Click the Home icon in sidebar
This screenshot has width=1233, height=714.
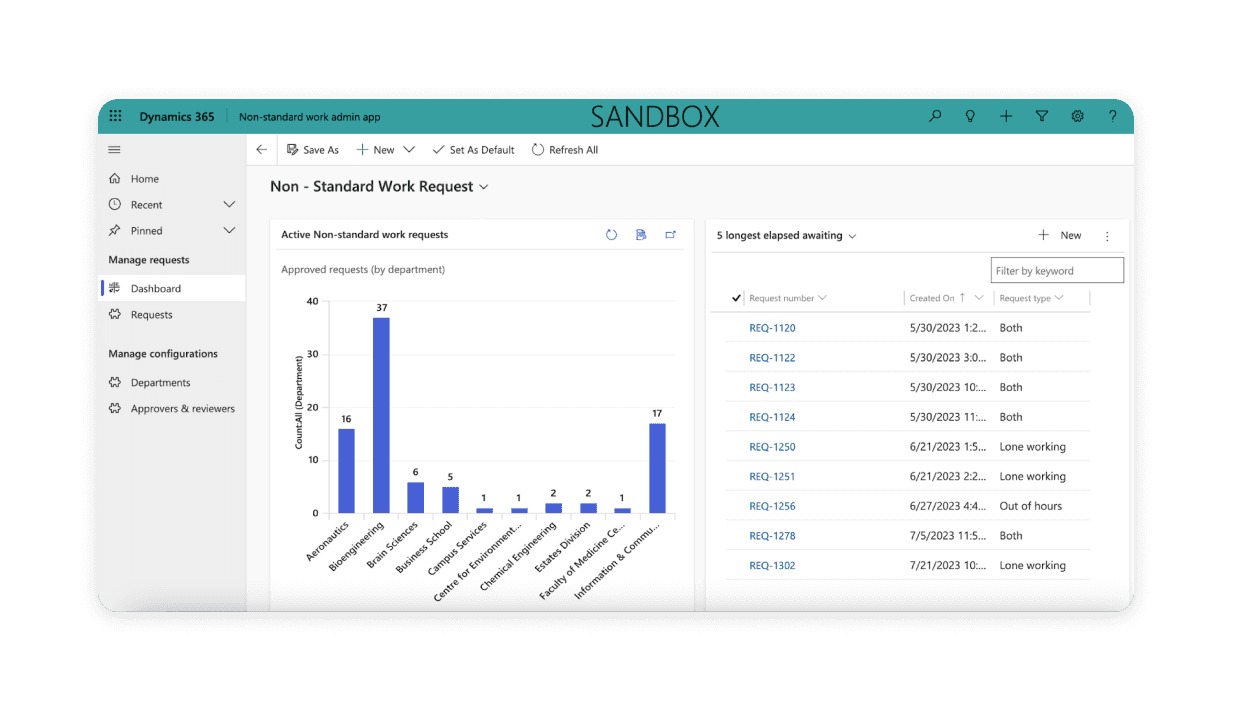coord(114,179)
